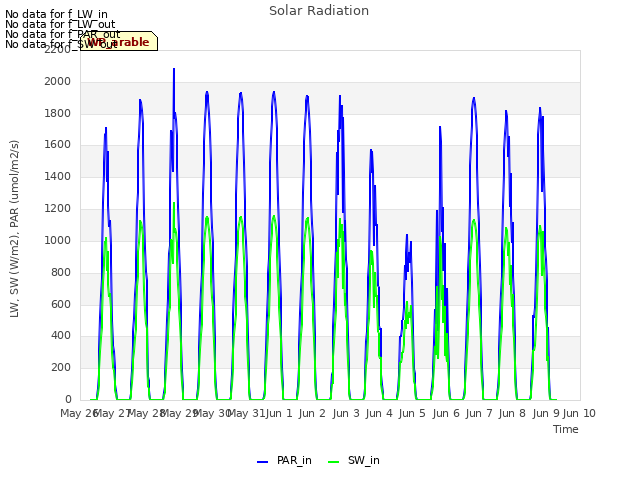The image size is (640, 480).
Task: Click the lowest PAR_in peak above Jun 5
Action: [x=407, y=236]
